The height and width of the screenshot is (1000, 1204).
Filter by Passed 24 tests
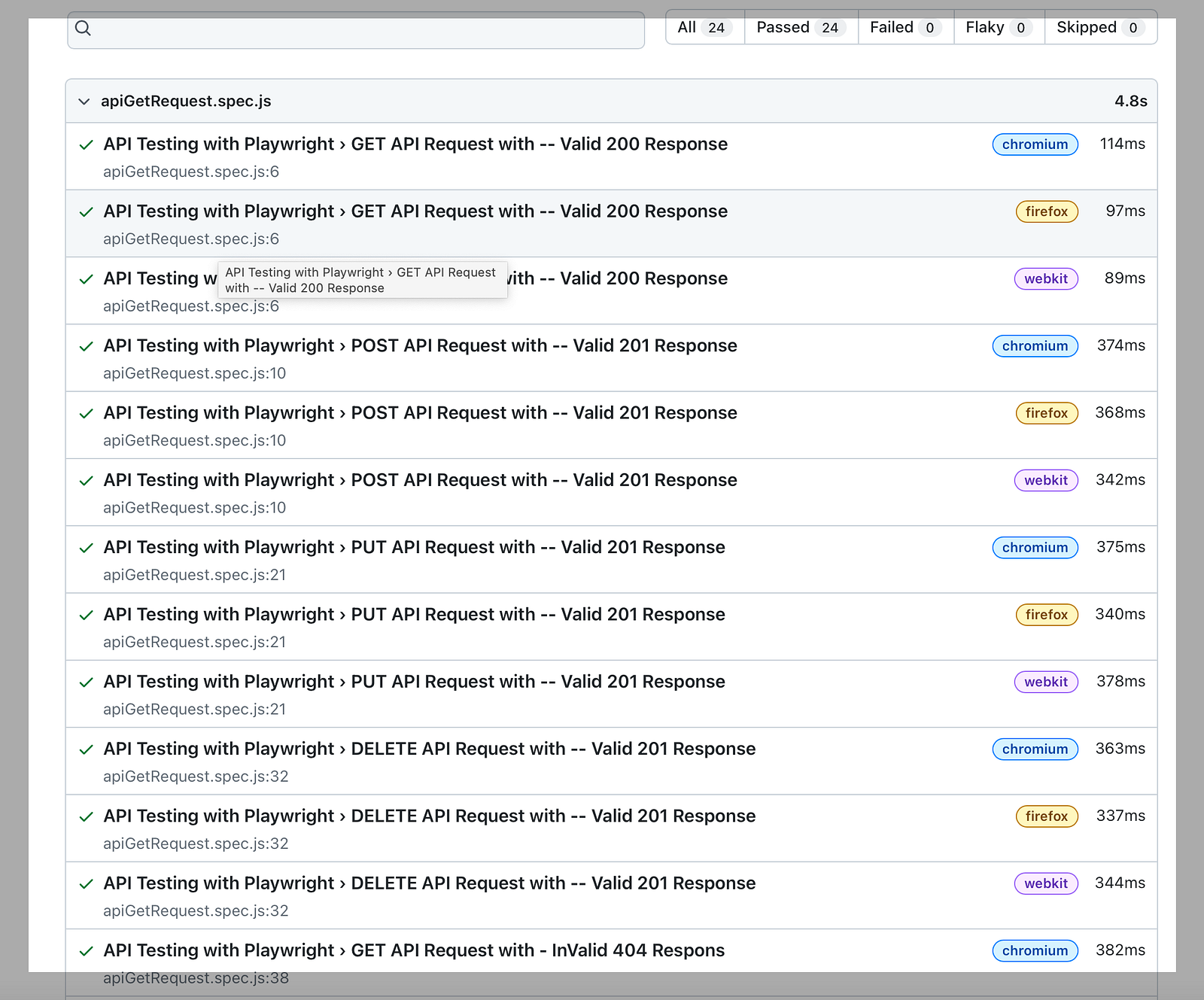click(801, 27)
